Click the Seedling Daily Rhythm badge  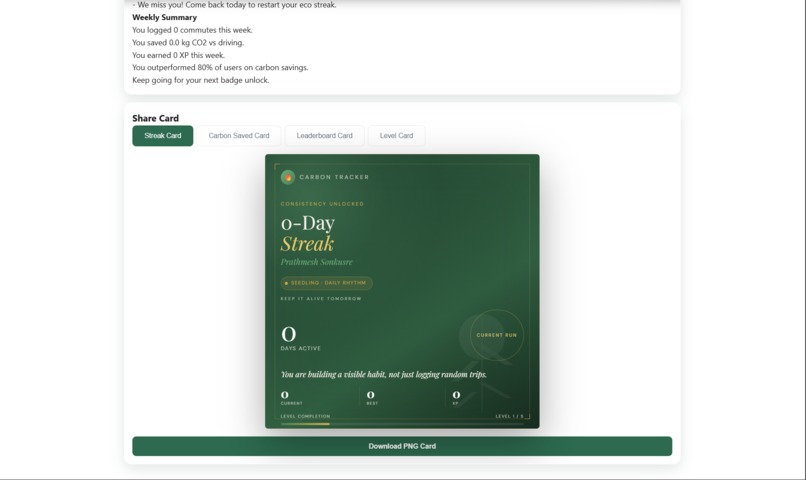(326, 283)
